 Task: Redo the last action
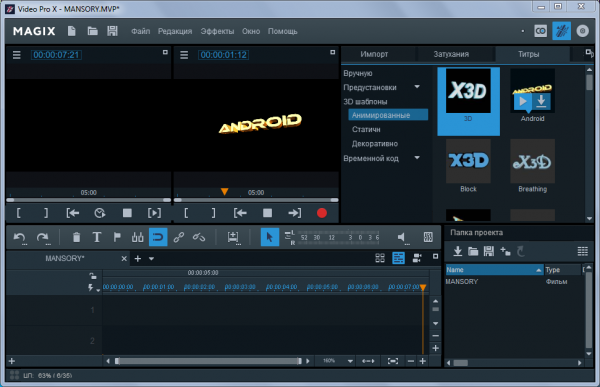pos(42,237)
